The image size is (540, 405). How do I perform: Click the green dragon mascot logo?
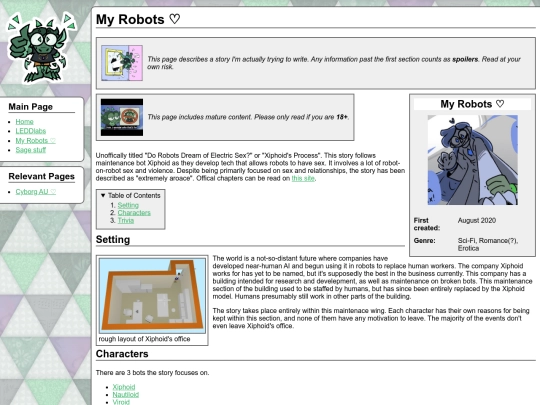click(41, 47)
